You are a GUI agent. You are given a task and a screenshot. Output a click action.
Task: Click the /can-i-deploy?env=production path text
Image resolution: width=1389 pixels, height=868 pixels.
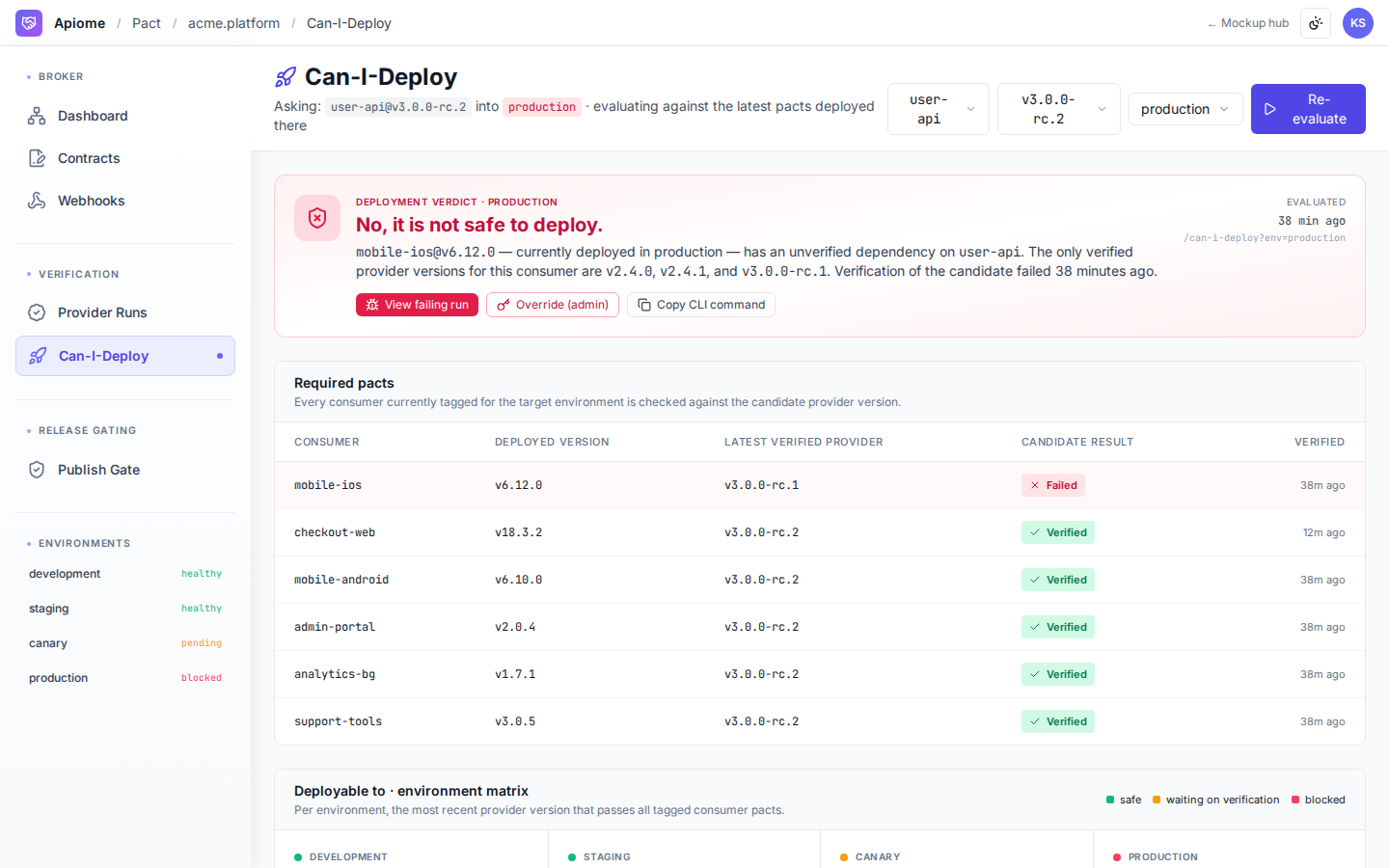(1265, 238)
